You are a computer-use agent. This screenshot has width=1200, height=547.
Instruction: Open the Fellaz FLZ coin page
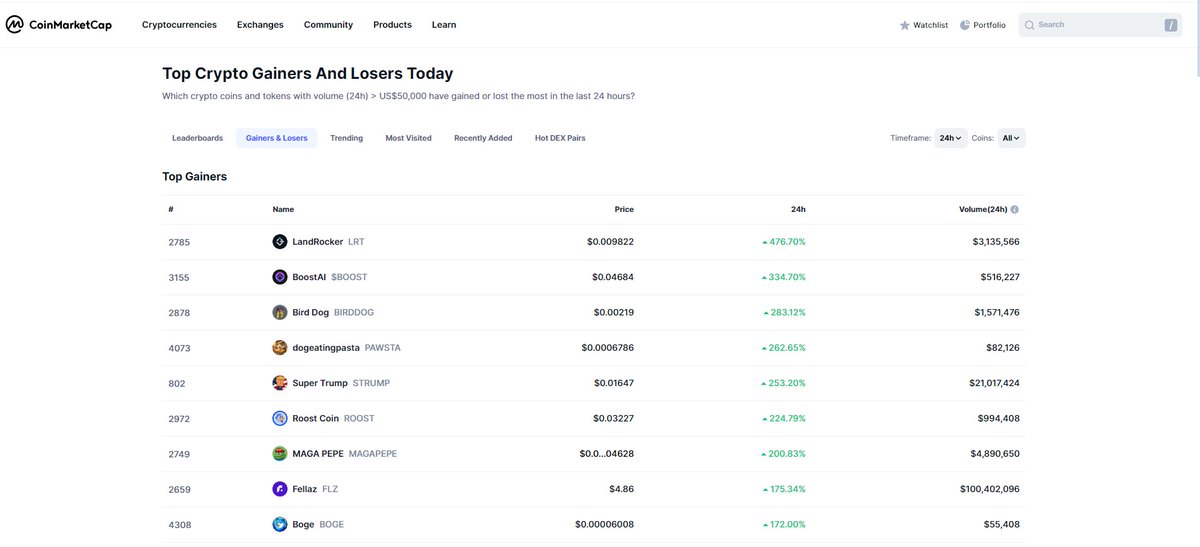click(x=305, y=489)
